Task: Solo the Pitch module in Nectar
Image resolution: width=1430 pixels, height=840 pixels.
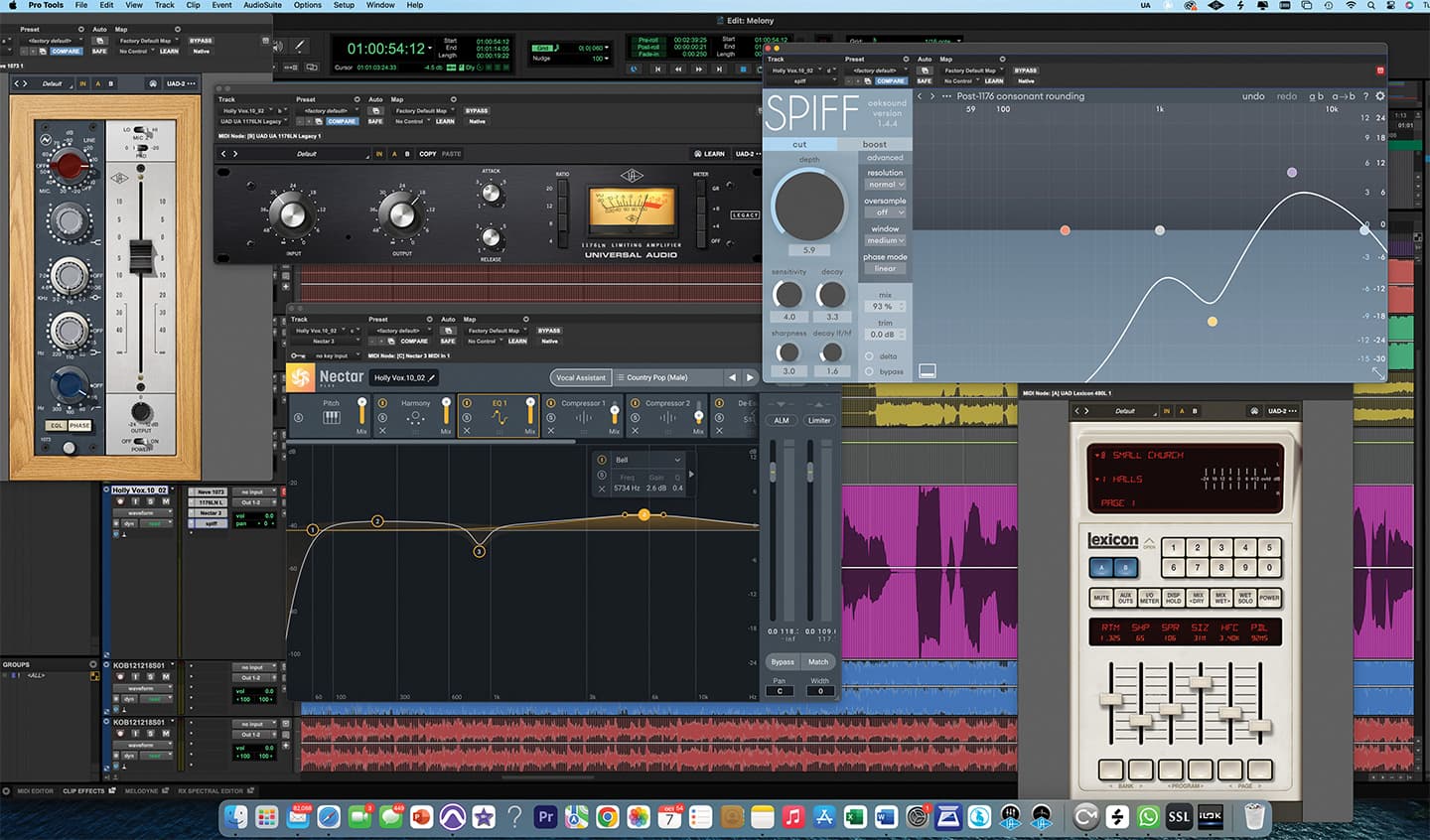Action: tap(298, 417)
